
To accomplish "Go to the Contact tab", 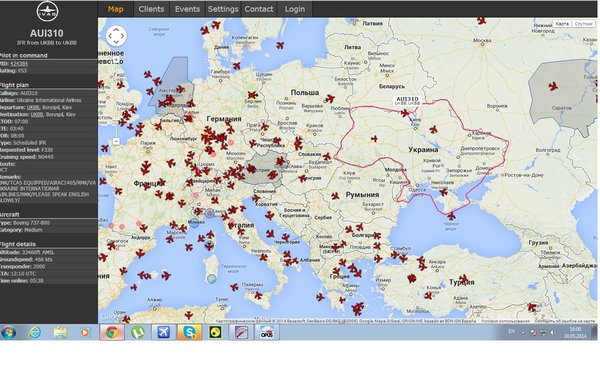I will 259,9.
